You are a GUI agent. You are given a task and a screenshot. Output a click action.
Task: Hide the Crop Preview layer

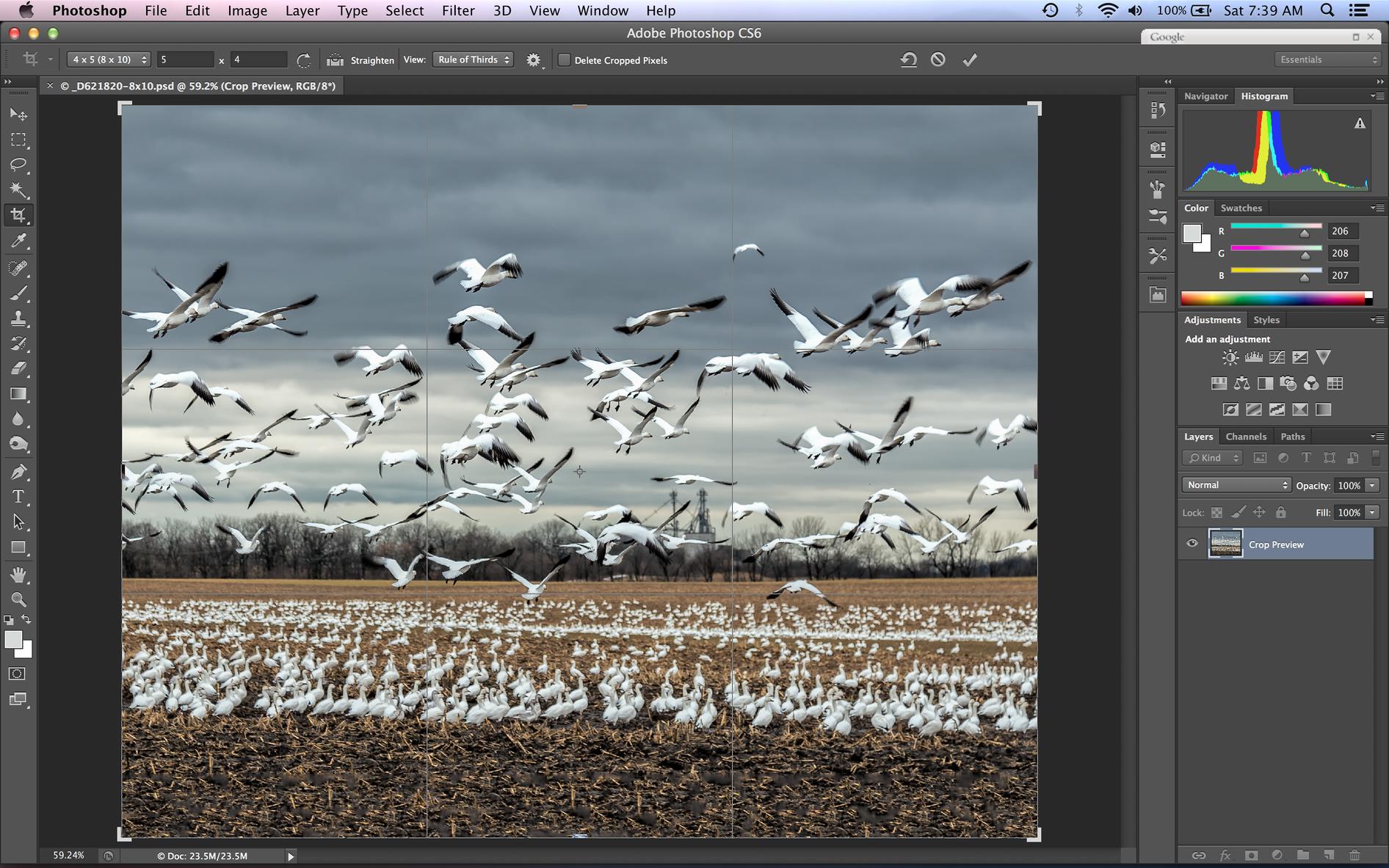pos(1192,544)
